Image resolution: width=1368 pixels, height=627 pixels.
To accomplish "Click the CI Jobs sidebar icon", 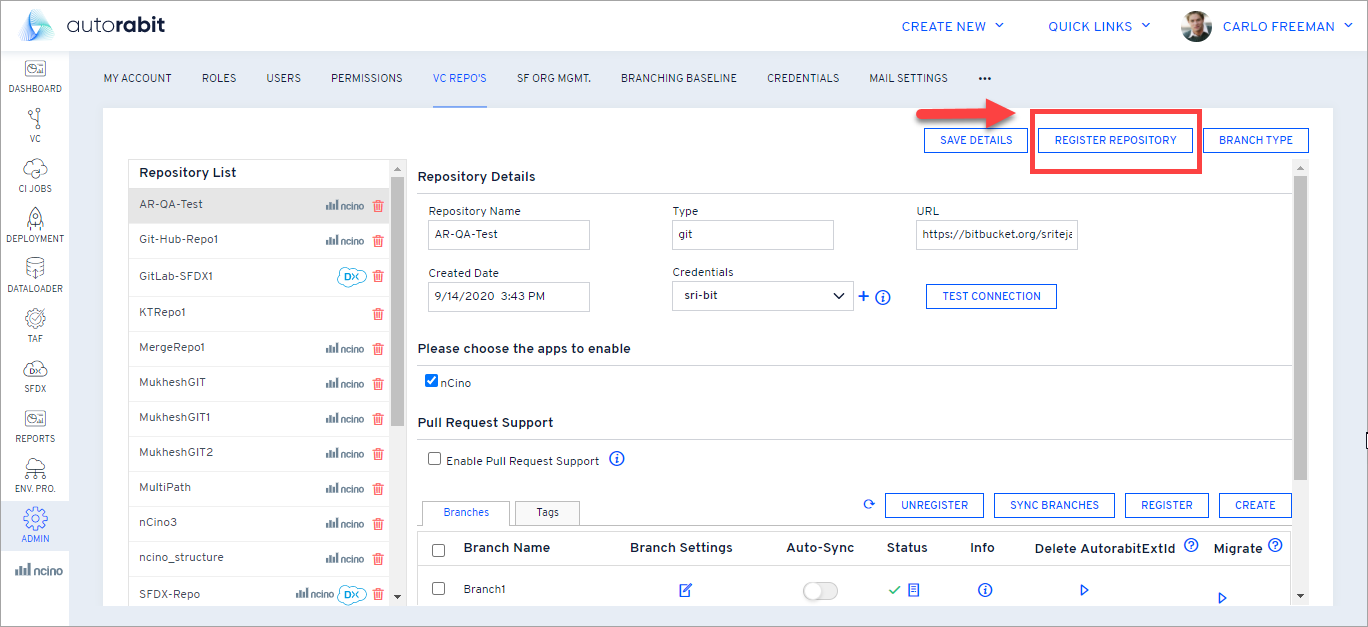I will (35, 174).
